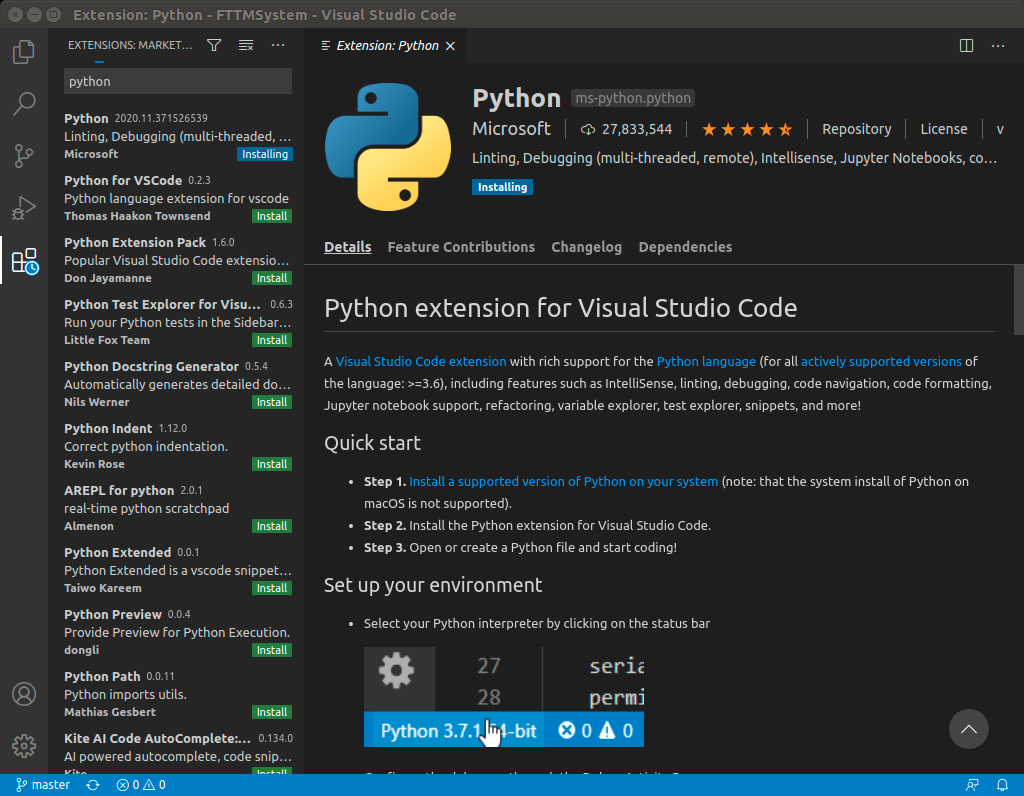Screen dimensions: 1024x796
Task: Focus the python search input field
Action: point(178,82)
